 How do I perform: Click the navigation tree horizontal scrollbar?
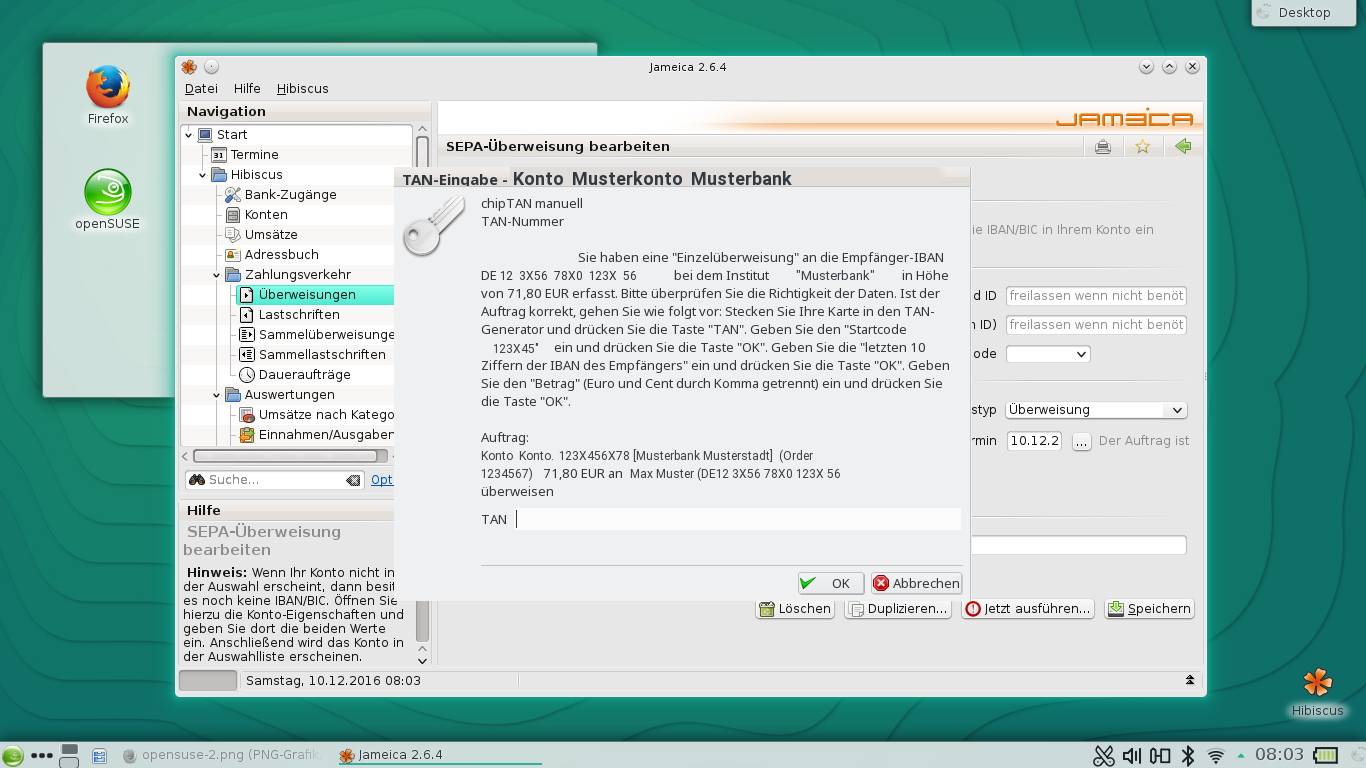click(x=283, y=456)
